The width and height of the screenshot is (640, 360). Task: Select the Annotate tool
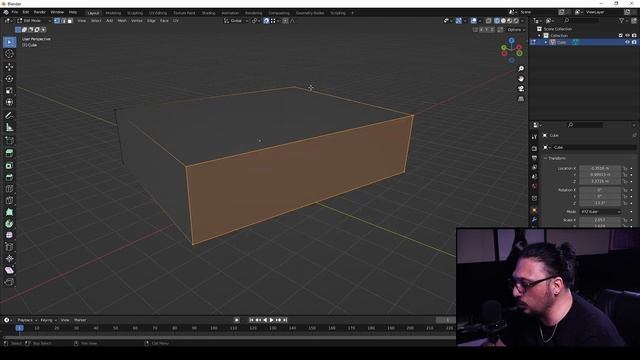9,116
